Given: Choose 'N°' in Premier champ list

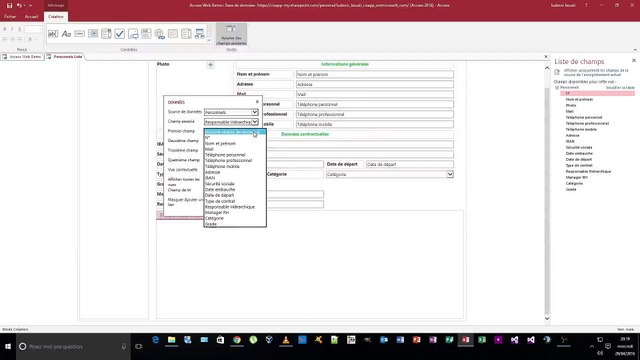Looking at the screenshot, I should click(235, 138).
